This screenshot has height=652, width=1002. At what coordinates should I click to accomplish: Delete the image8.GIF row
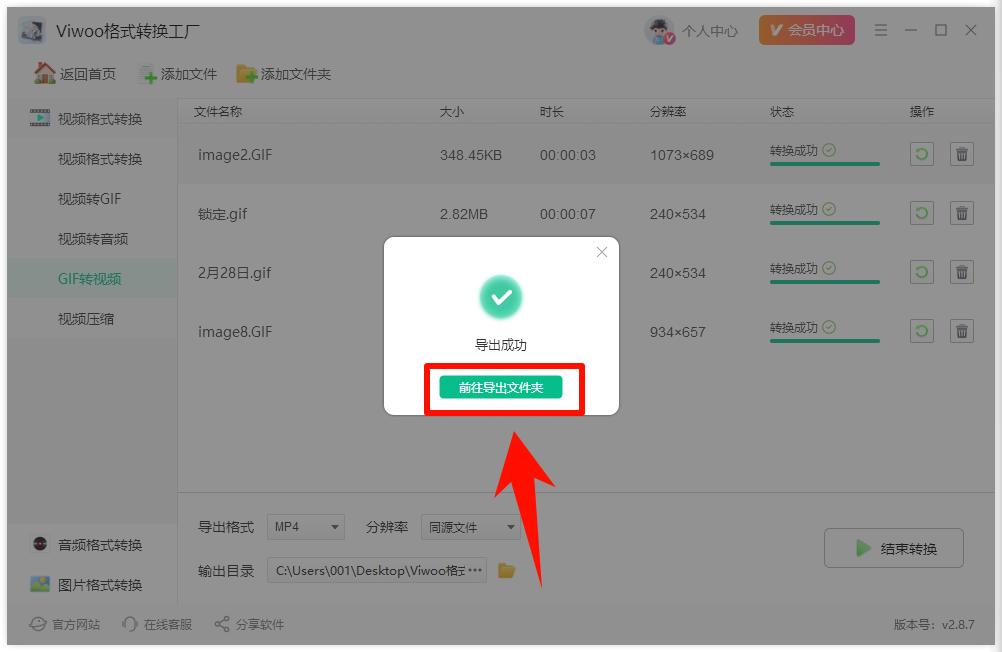[962, 331]
